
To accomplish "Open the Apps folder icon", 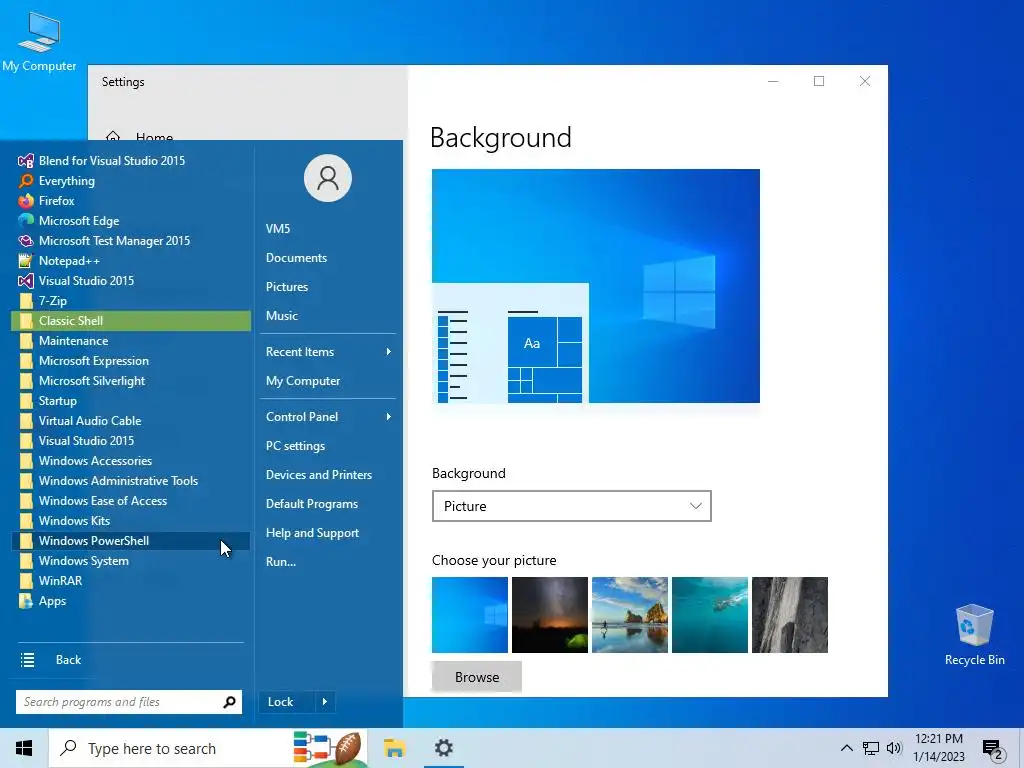I will click(25, 601).
